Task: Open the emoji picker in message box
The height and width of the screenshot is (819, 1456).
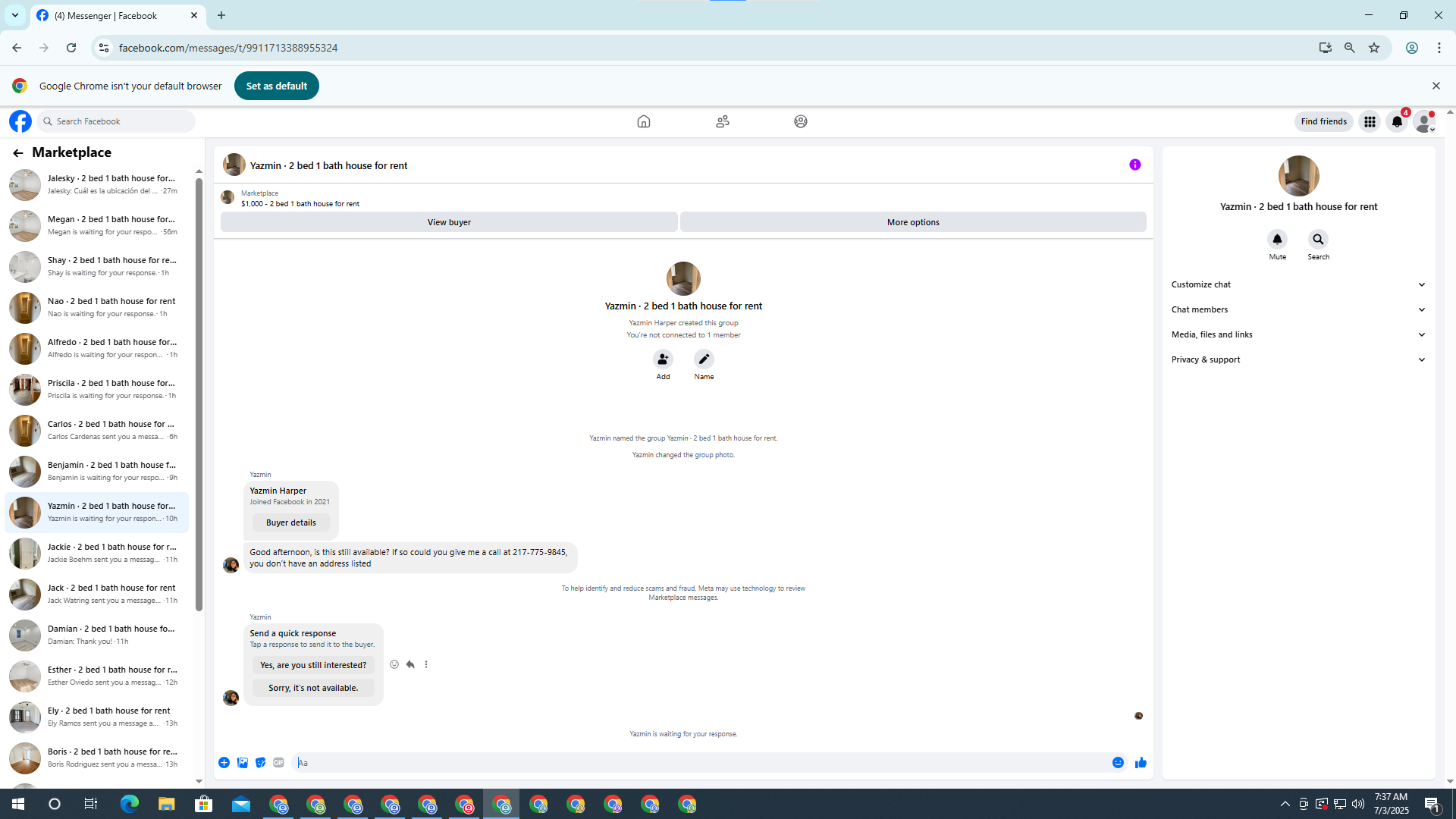Action: 1118,763
